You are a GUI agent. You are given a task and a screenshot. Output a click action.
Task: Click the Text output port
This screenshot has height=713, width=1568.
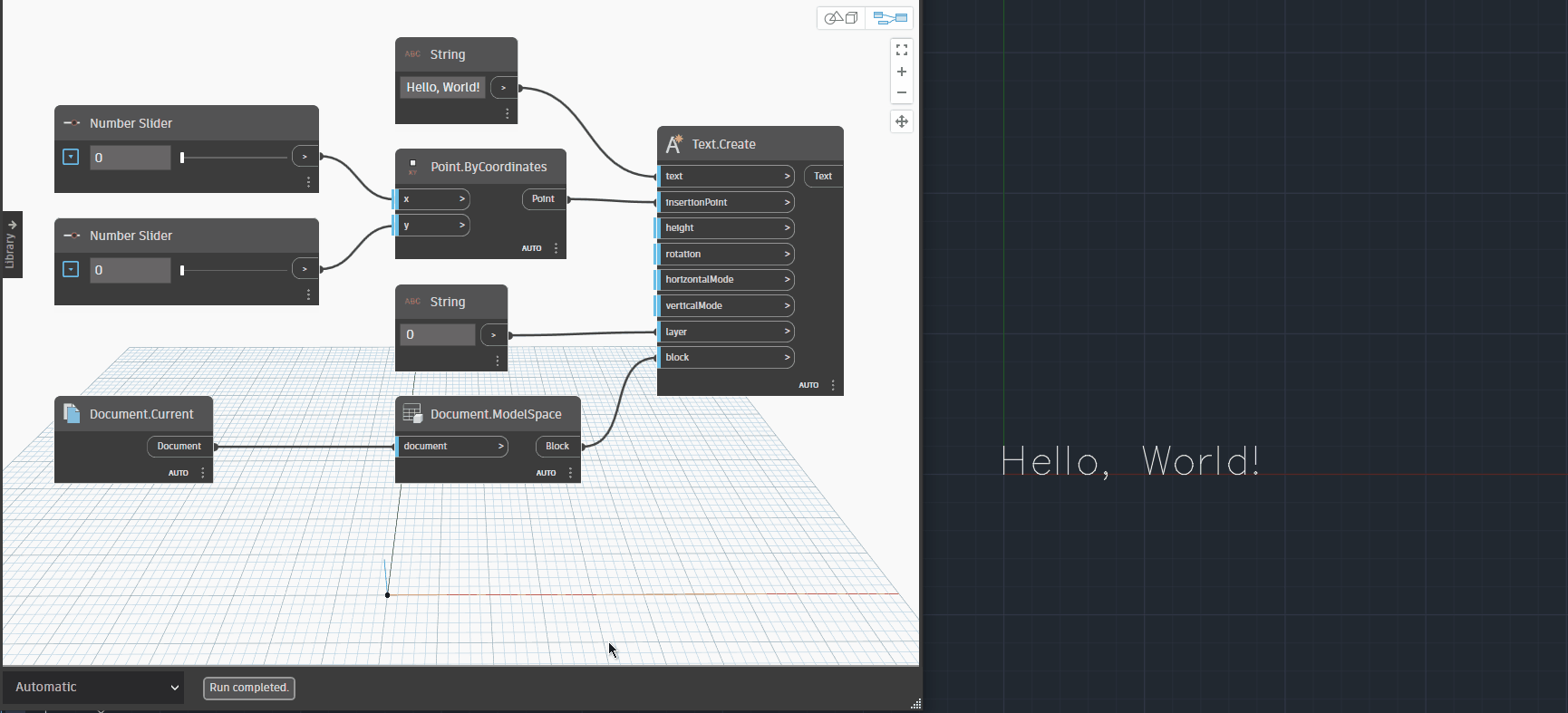(822, 176)
